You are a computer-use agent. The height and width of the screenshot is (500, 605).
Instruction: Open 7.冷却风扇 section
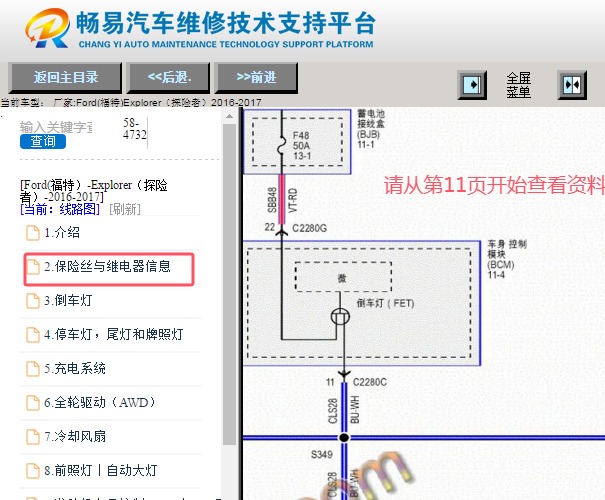click(x=75, y=436)
